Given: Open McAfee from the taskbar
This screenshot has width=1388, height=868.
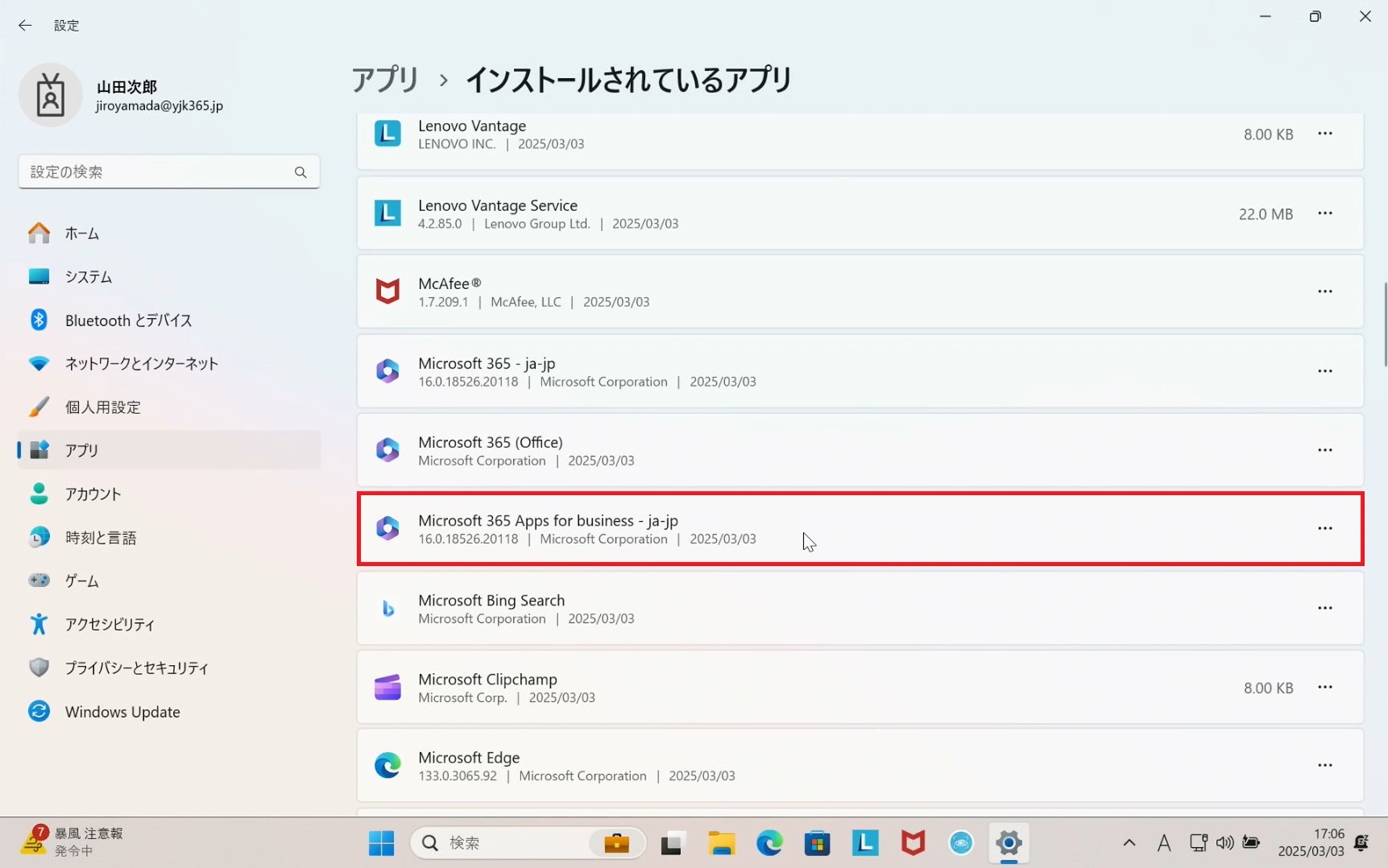Looking at the screenshot, I should [x=913, y=843].
